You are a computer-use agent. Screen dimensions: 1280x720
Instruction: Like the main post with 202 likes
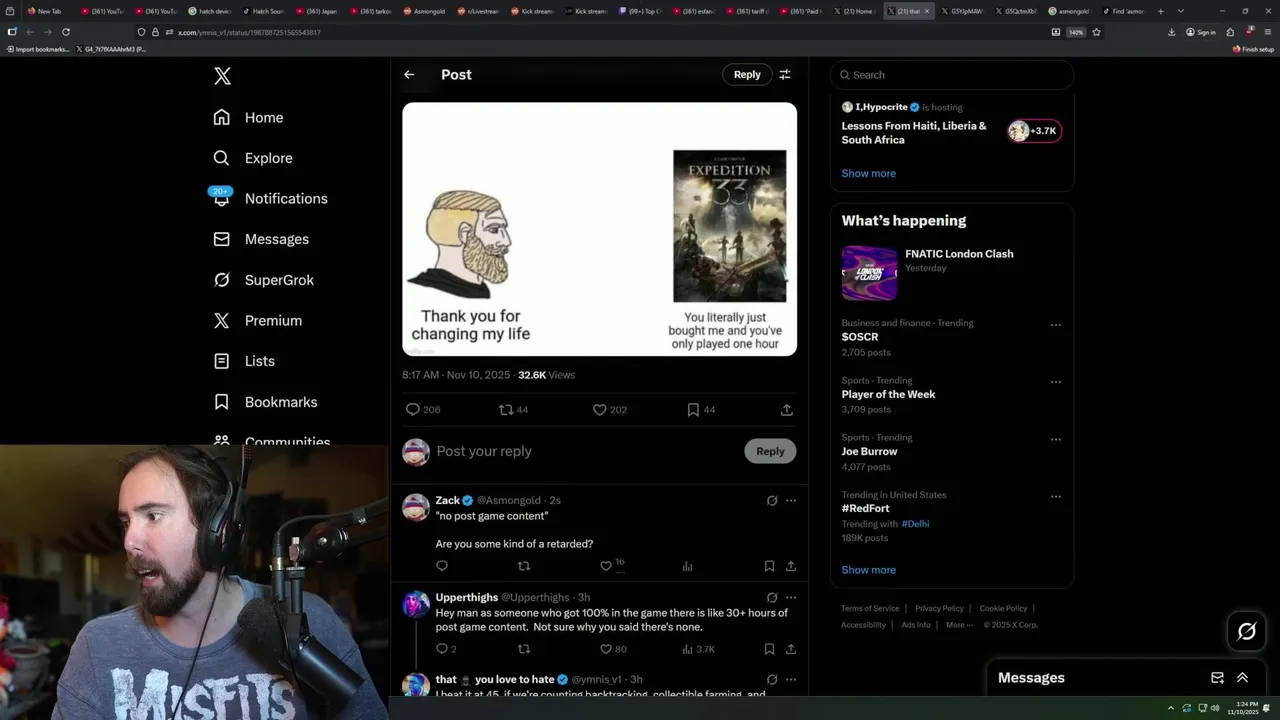coord(610,410)
